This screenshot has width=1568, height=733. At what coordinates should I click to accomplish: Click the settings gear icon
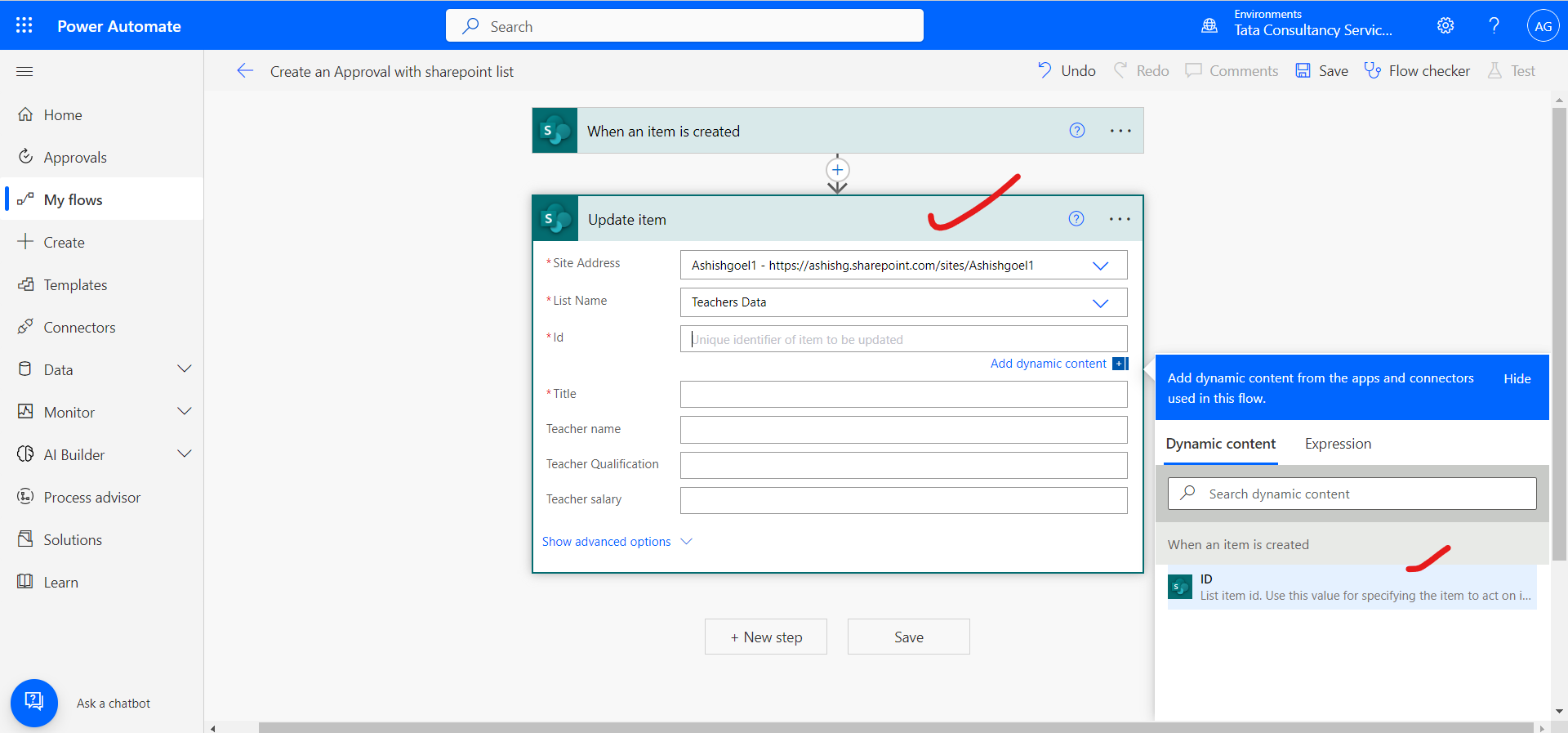[x=1445, y=25]
